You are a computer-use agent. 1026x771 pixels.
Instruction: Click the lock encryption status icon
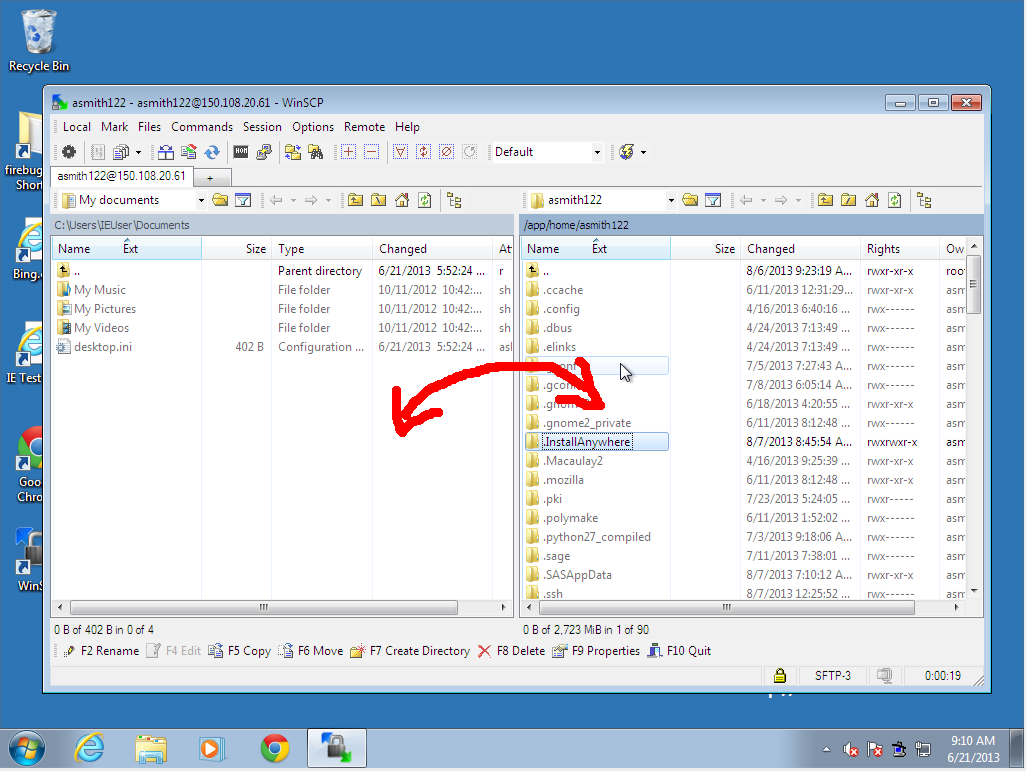779,675
